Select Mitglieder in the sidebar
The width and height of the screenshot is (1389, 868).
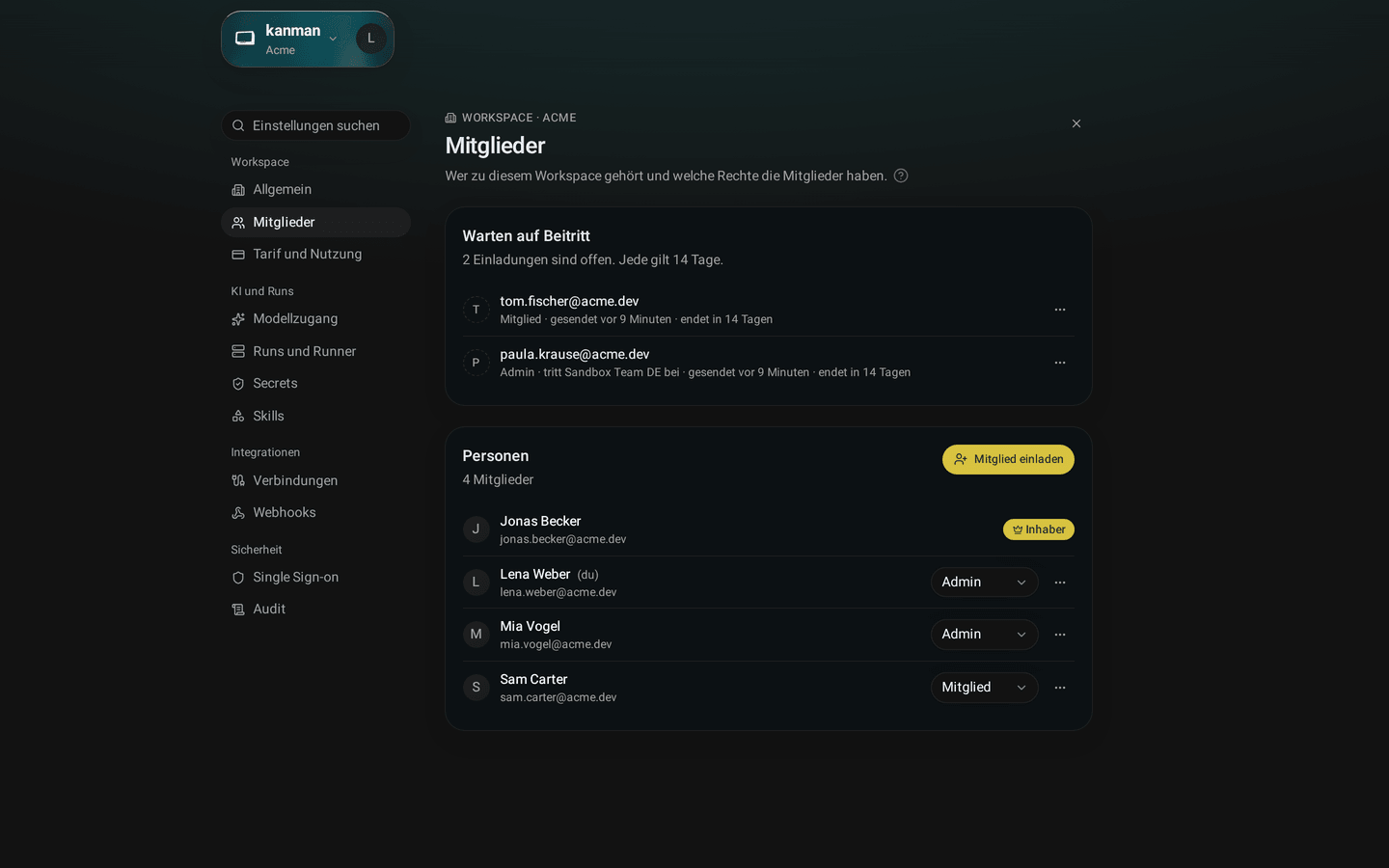[x=315, y=222]
